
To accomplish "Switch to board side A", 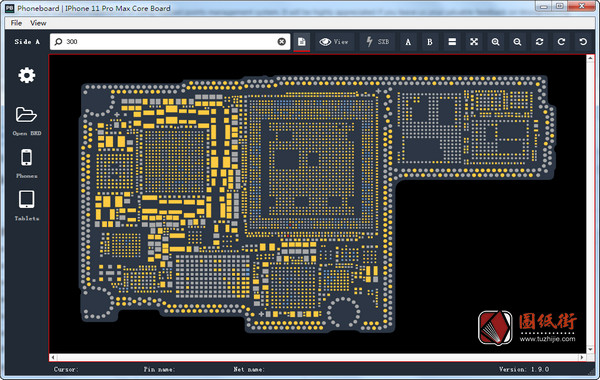I will click(x=408, y=42).
